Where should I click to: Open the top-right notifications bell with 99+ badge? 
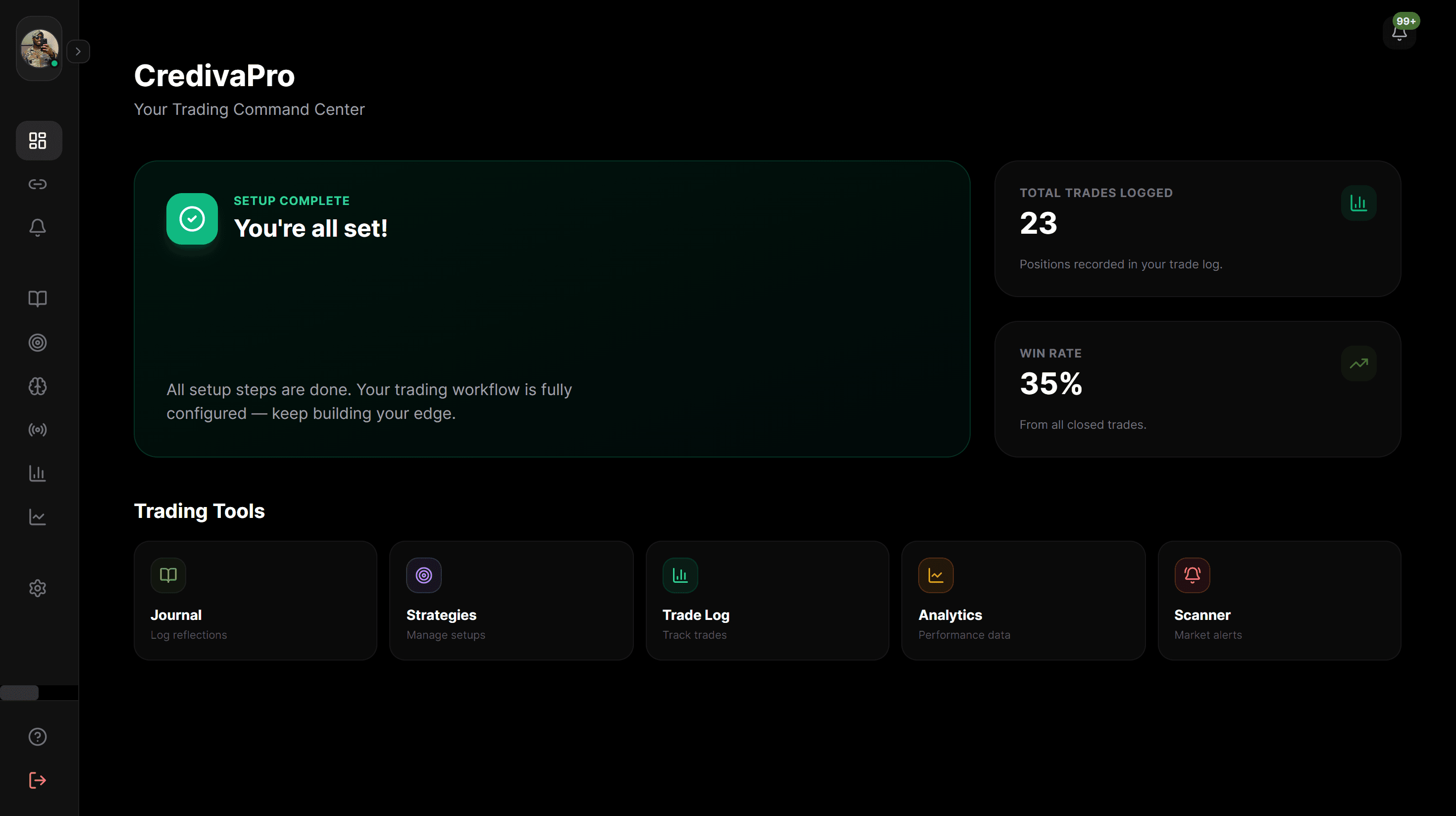click(1400, 33)
